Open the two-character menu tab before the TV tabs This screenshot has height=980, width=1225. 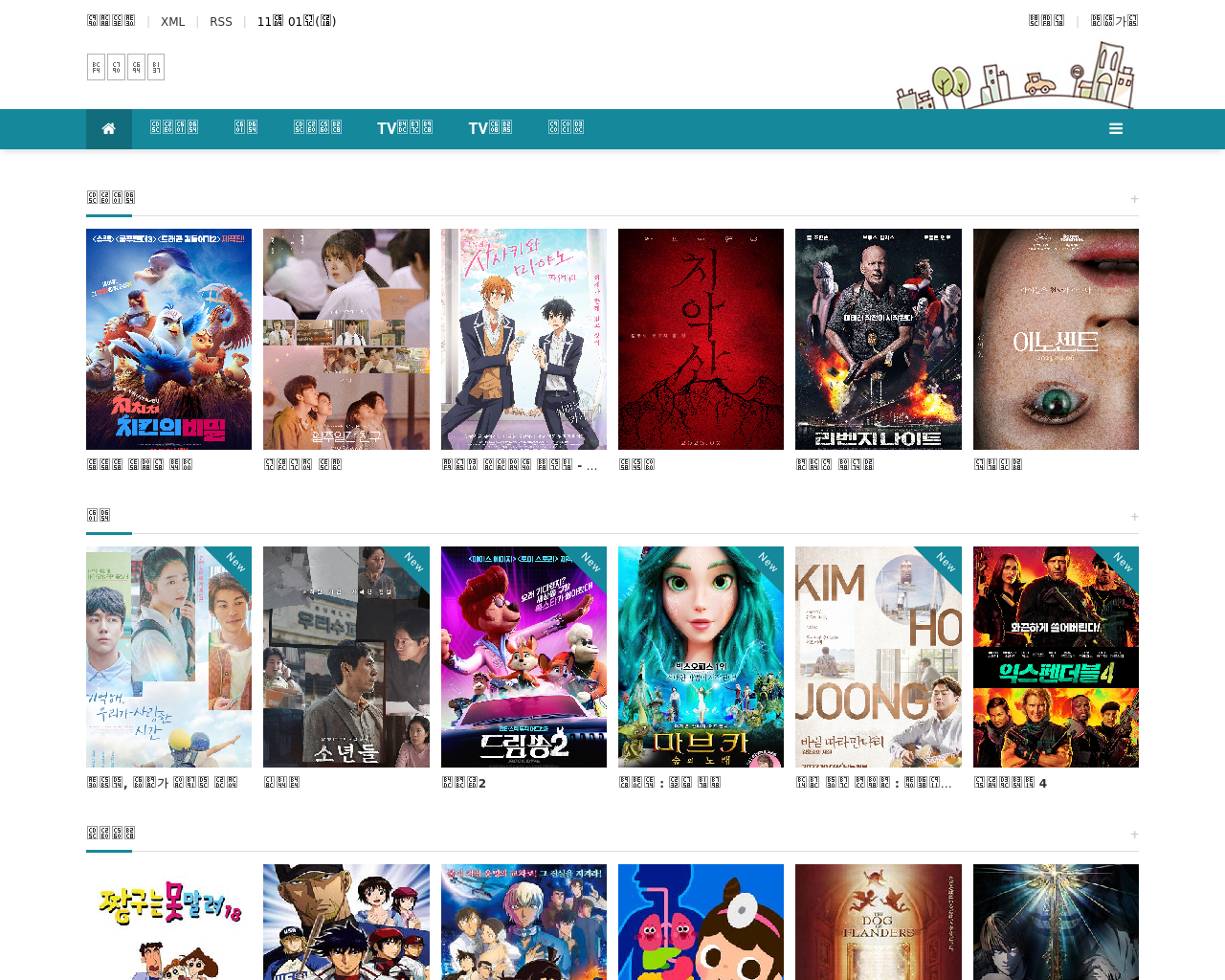[246, 128]
